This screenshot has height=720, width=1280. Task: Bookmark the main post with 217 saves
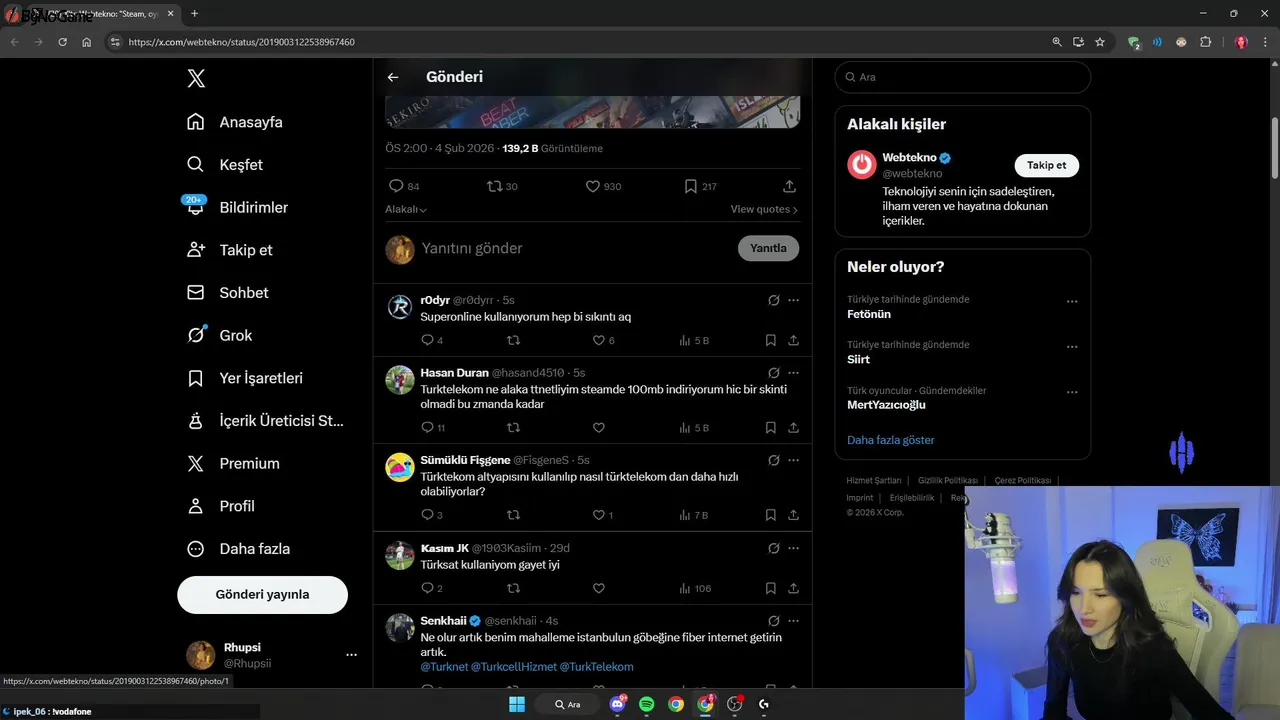[690, 186]
